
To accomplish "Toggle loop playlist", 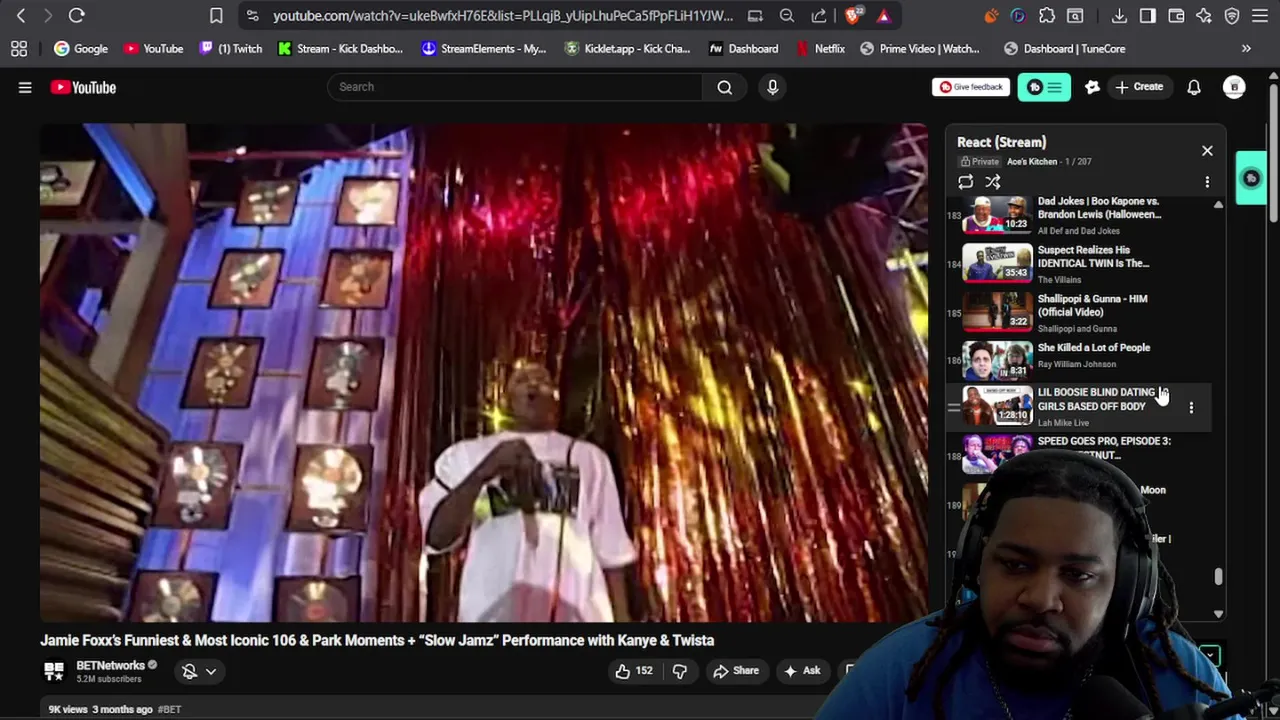I will point(965,182).
